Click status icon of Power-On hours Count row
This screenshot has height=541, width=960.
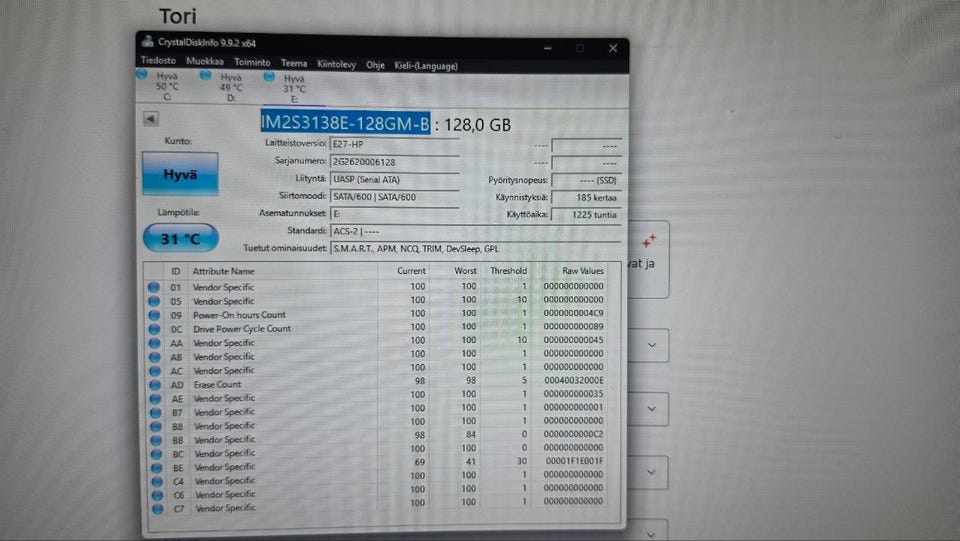point(154,315)
